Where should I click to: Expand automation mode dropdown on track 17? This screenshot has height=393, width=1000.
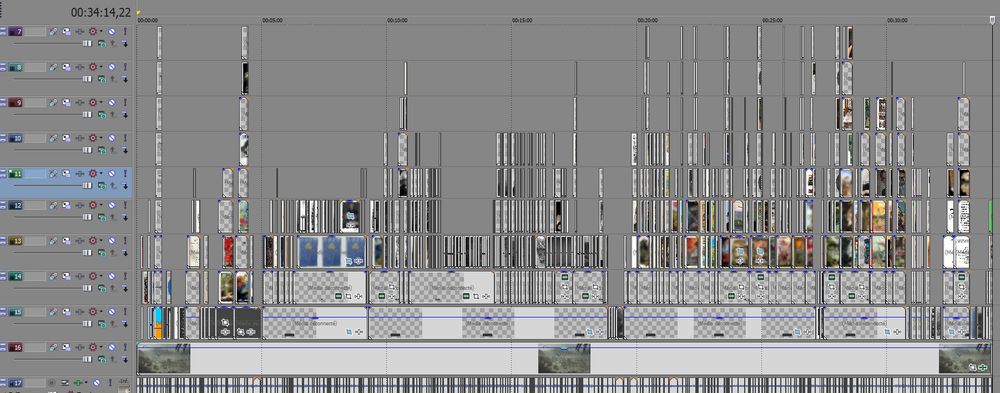tap(86, 382)
